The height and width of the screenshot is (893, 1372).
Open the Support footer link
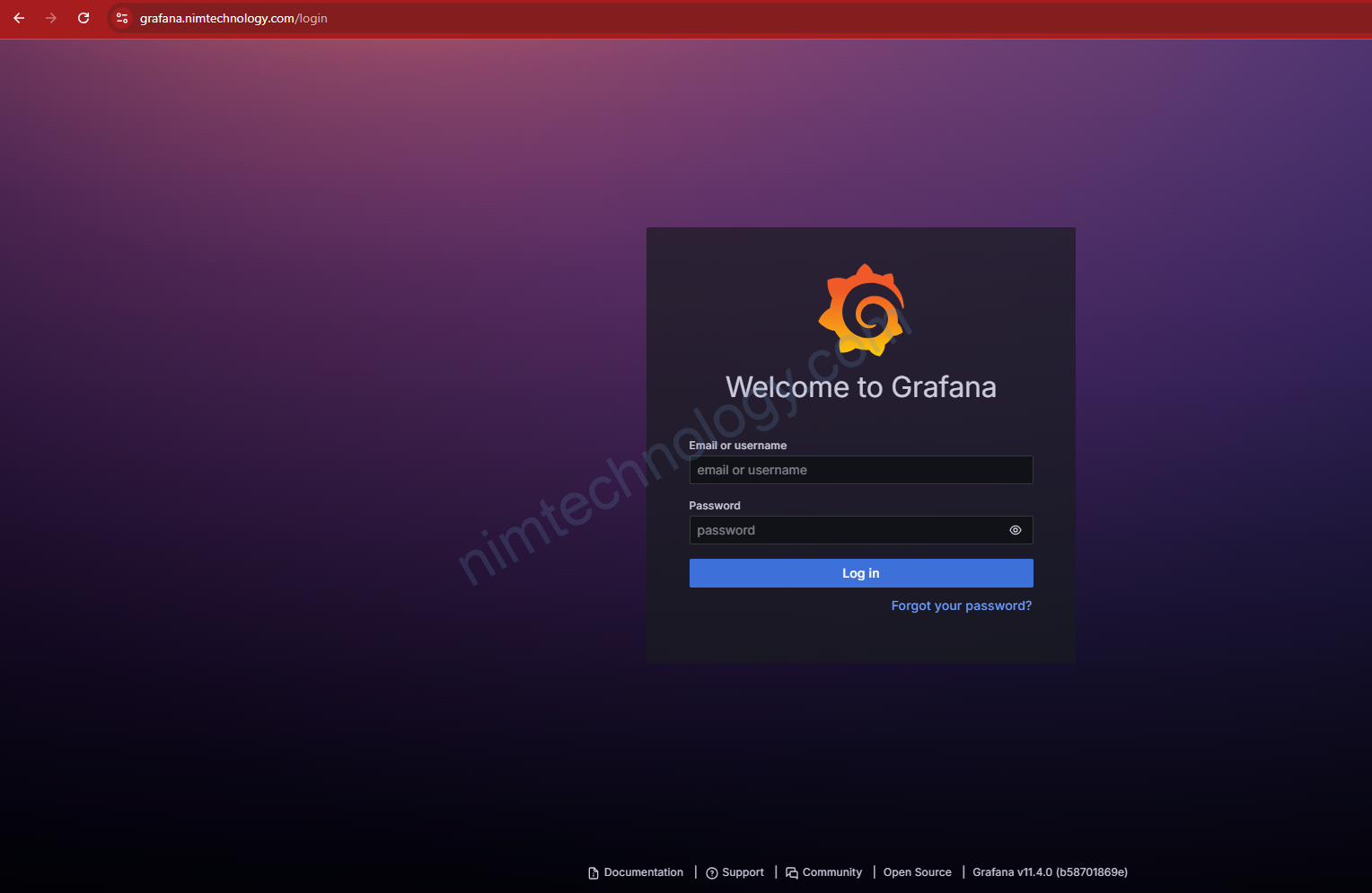click(x=735, y=872)
